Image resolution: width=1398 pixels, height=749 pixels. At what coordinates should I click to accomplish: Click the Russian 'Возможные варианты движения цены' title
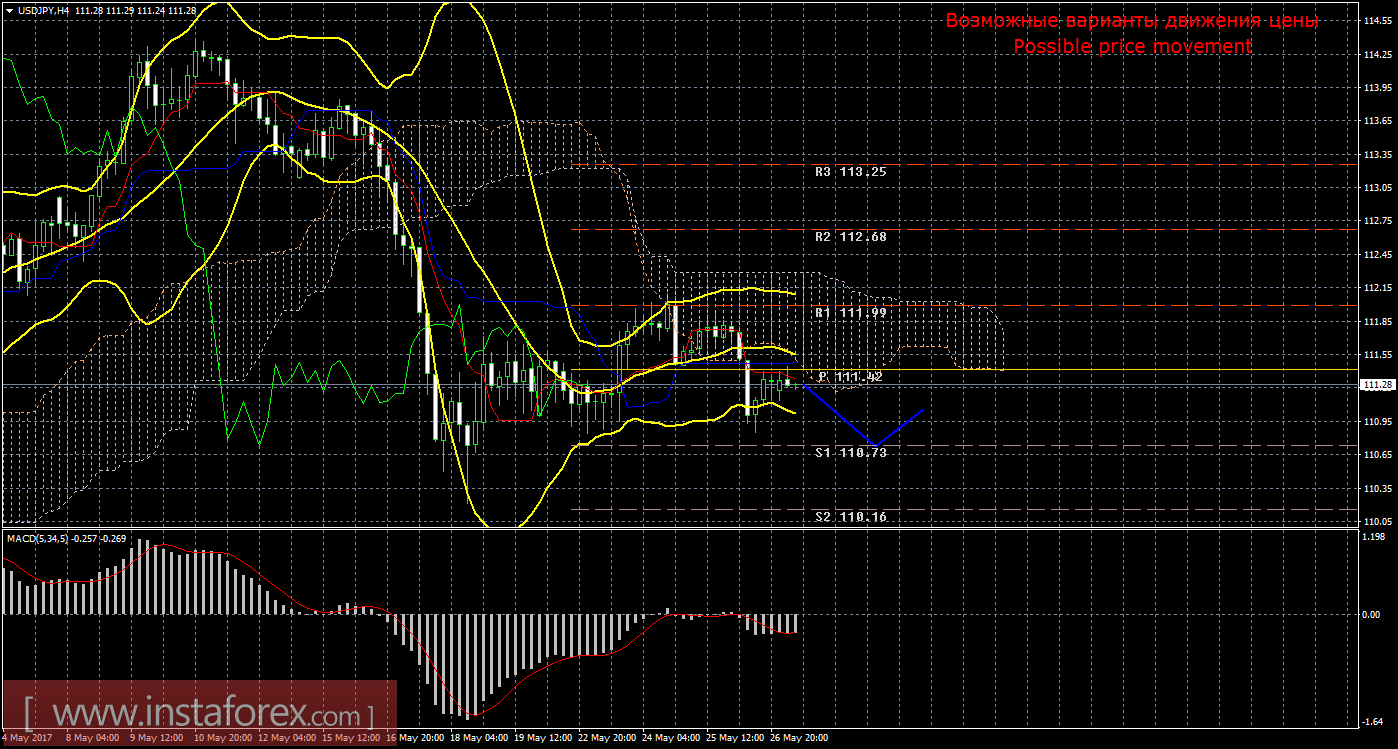coord(1131,21)
